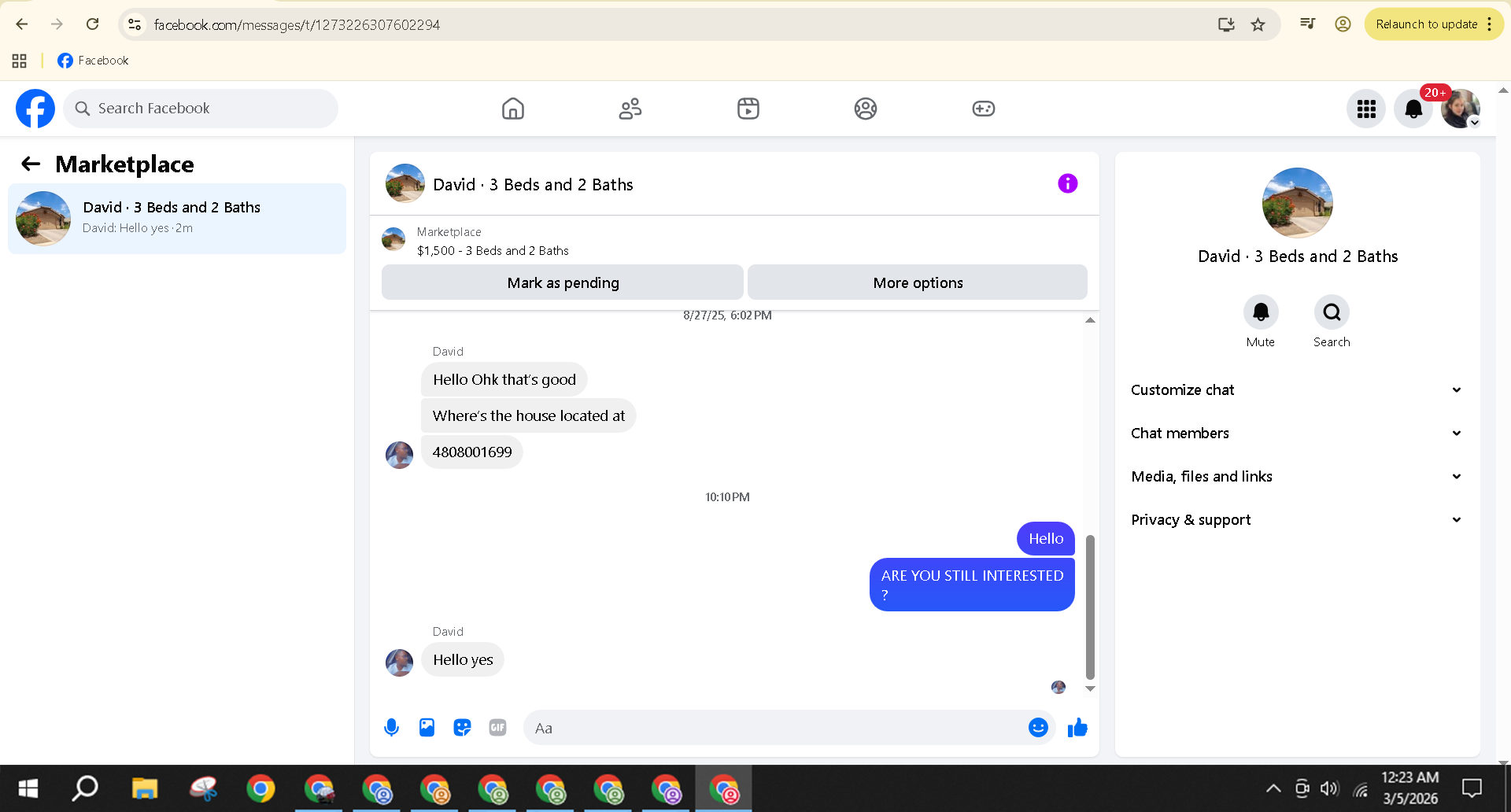Image resolution: width=1511 pixels, height=812 pixels.
Task: Mute this conversation with the bell icon
Action: 1261,312
